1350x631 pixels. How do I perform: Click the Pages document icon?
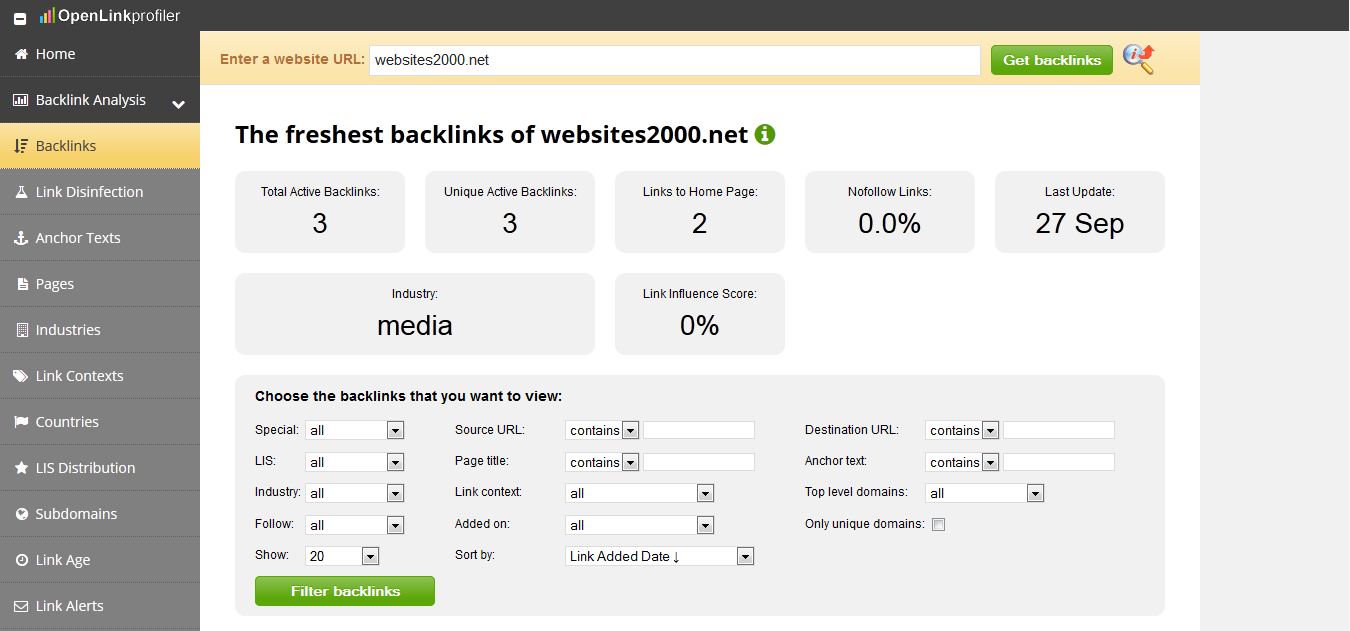coord(22,284)
